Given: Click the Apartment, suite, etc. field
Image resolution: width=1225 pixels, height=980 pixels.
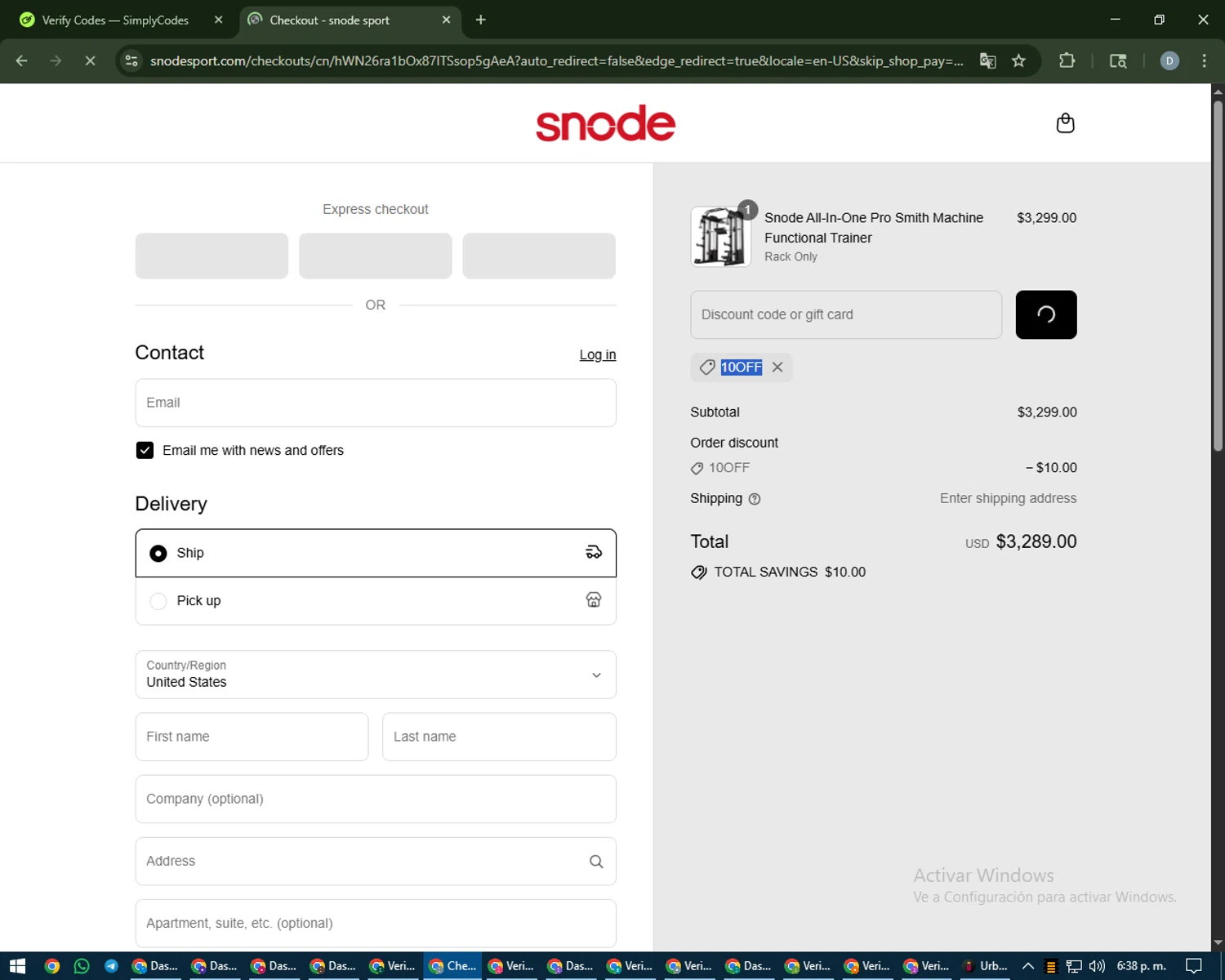Looking at the screenshot, I should tap(376, 924).
